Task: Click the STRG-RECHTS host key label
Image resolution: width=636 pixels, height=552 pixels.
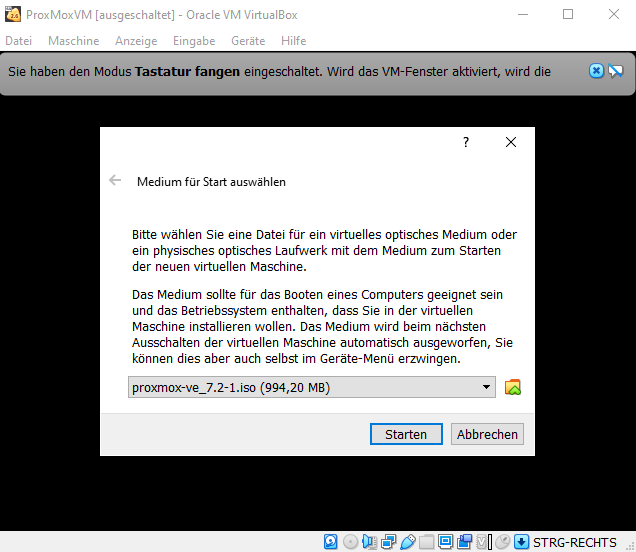Action: pos(574,543)
